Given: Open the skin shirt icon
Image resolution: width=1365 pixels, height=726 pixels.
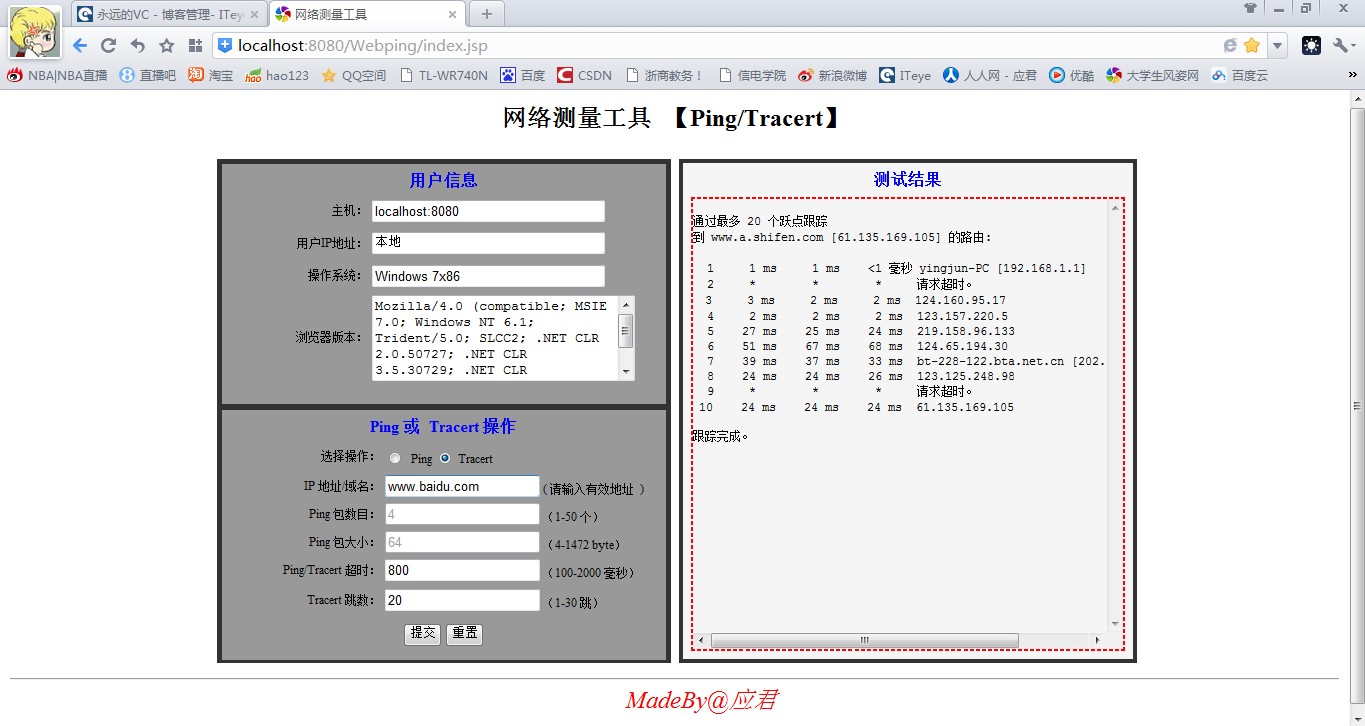Looking at the screenshot, I should tap(1250, 8).
